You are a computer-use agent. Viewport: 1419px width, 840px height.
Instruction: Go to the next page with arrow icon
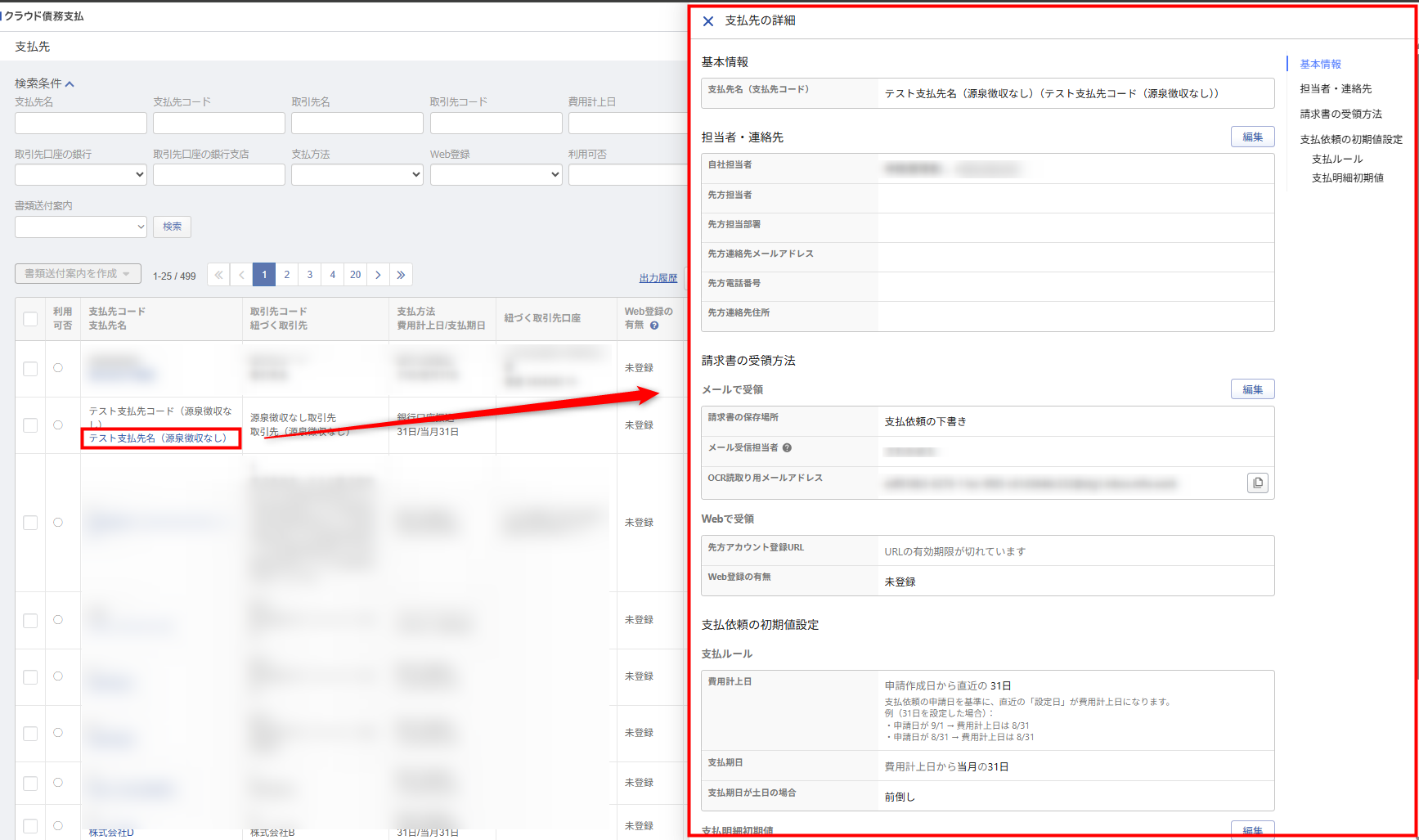(x=378, y=275)
